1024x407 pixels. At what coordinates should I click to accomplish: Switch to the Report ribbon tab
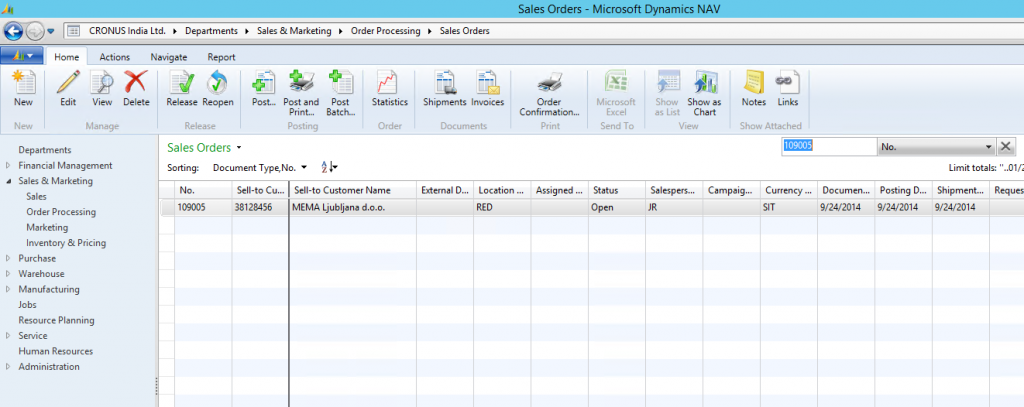[221, 57]
